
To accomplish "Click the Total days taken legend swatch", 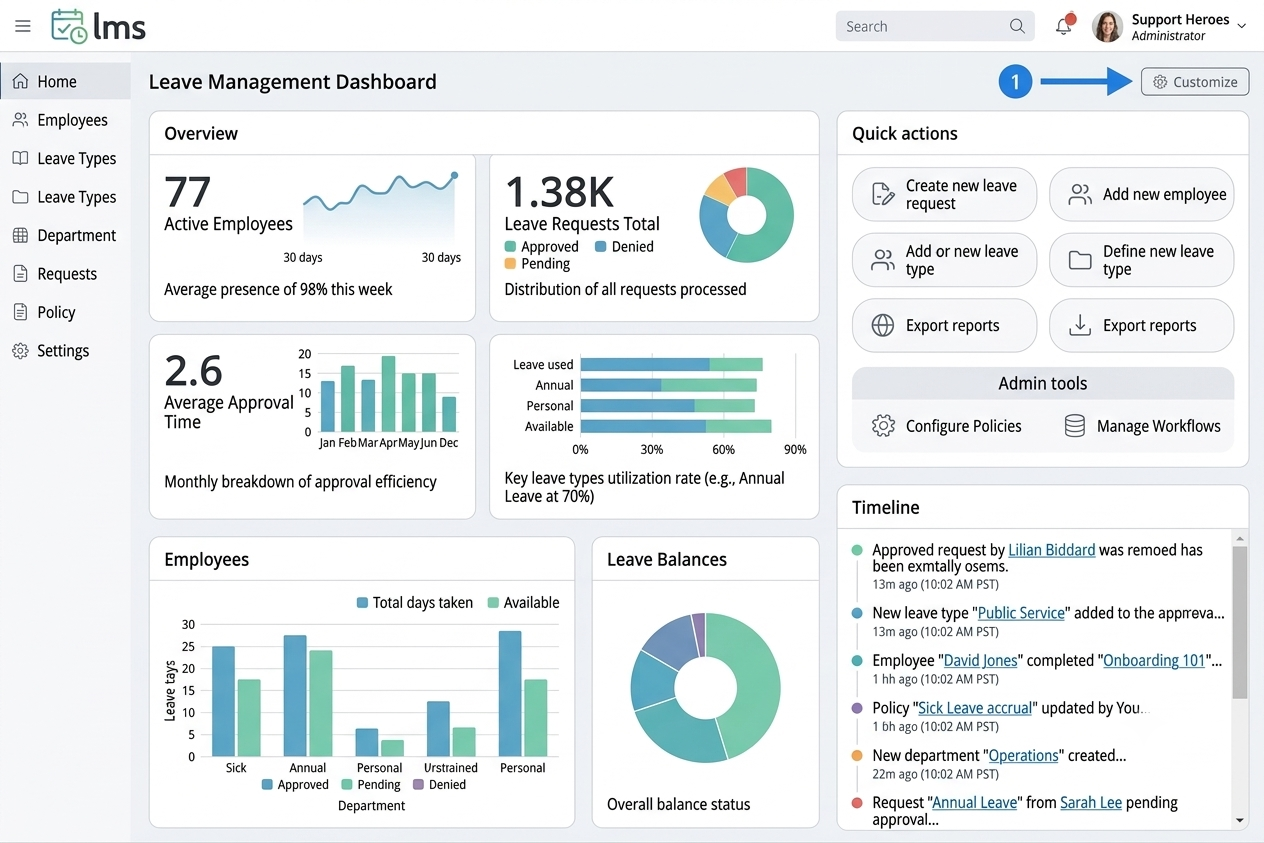I will pyautogui.click(x=363, y=603).
